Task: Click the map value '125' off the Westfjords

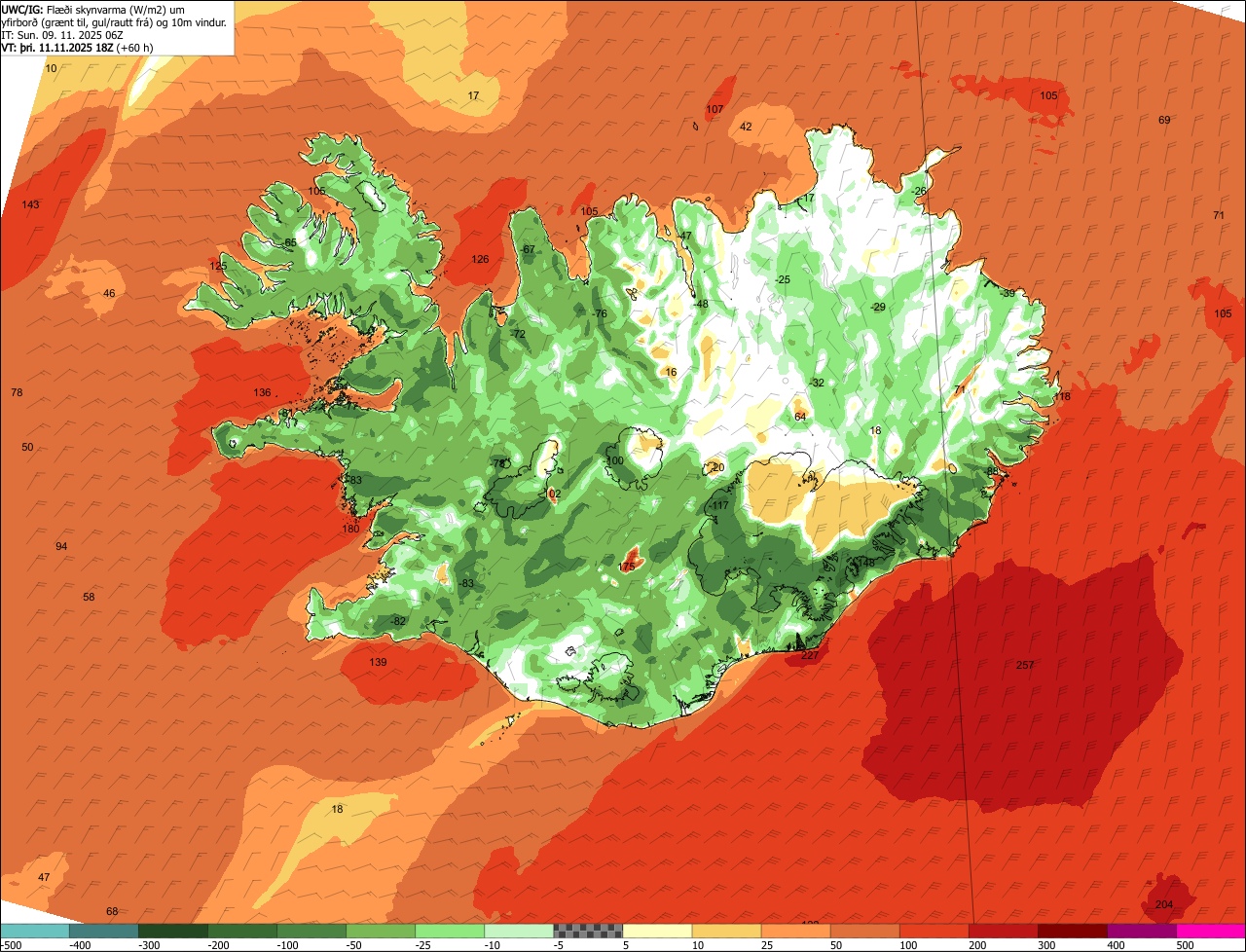Action: (x=219, y=266)
